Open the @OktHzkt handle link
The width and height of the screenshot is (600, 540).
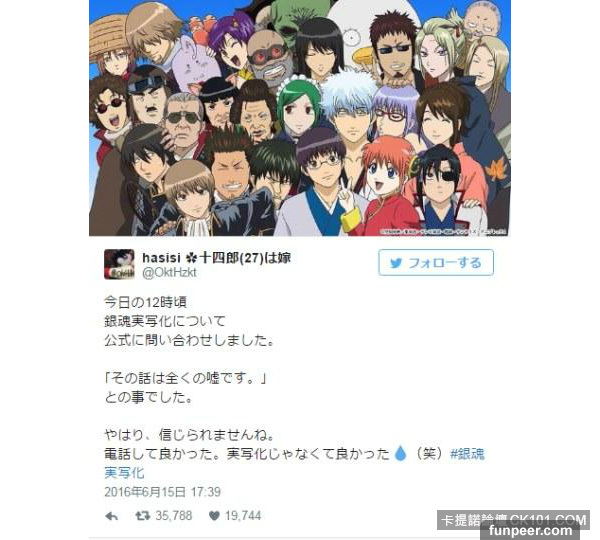tap(169, 272)
